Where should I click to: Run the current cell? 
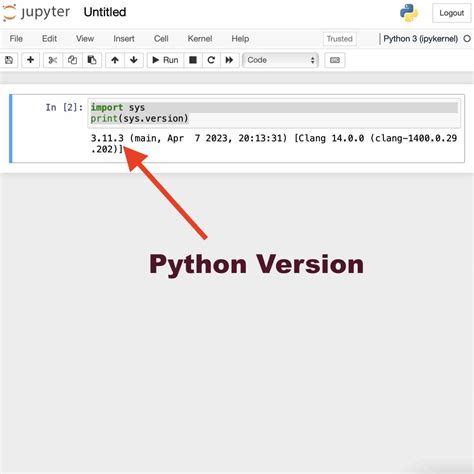pos(165,60)
